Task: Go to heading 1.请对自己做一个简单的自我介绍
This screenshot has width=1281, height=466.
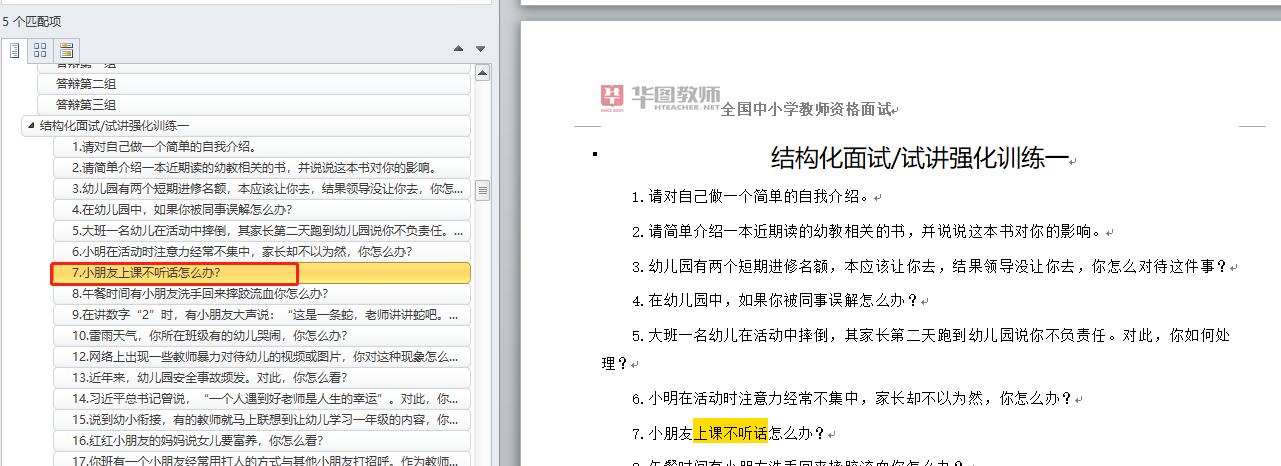Action: click(163, 147)
